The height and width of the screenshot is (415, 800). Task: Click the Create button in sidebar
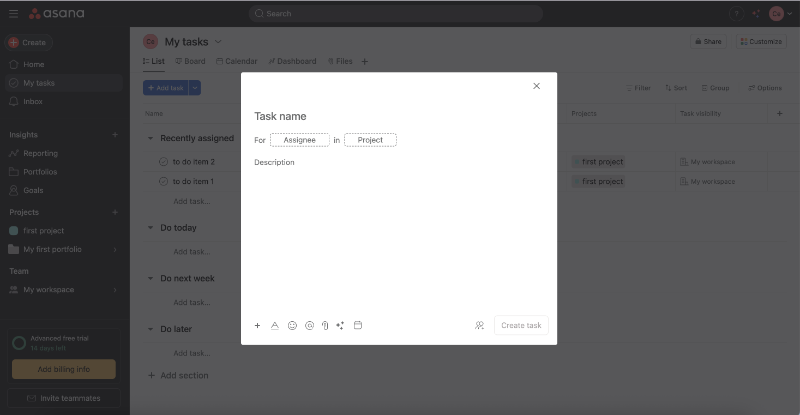point(28,42)
